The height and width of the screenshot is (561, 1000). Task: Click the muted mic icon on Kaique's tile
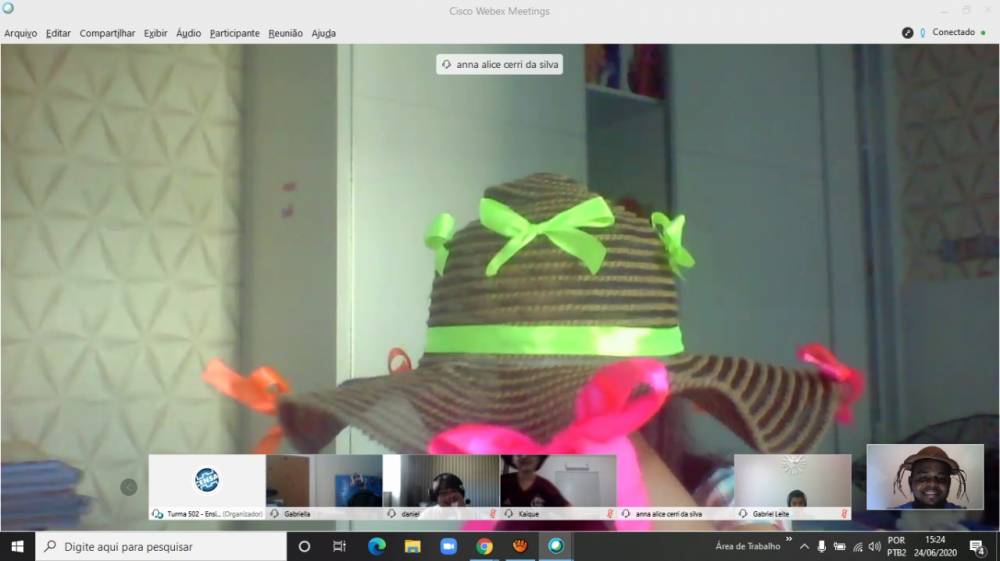click(x=610, y=513)
